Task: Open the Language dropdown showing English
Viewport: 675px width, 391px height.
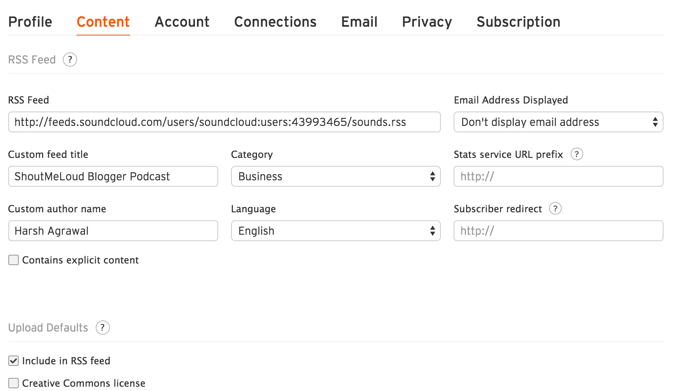Action: pyautogui.click(x=335, y=231)
